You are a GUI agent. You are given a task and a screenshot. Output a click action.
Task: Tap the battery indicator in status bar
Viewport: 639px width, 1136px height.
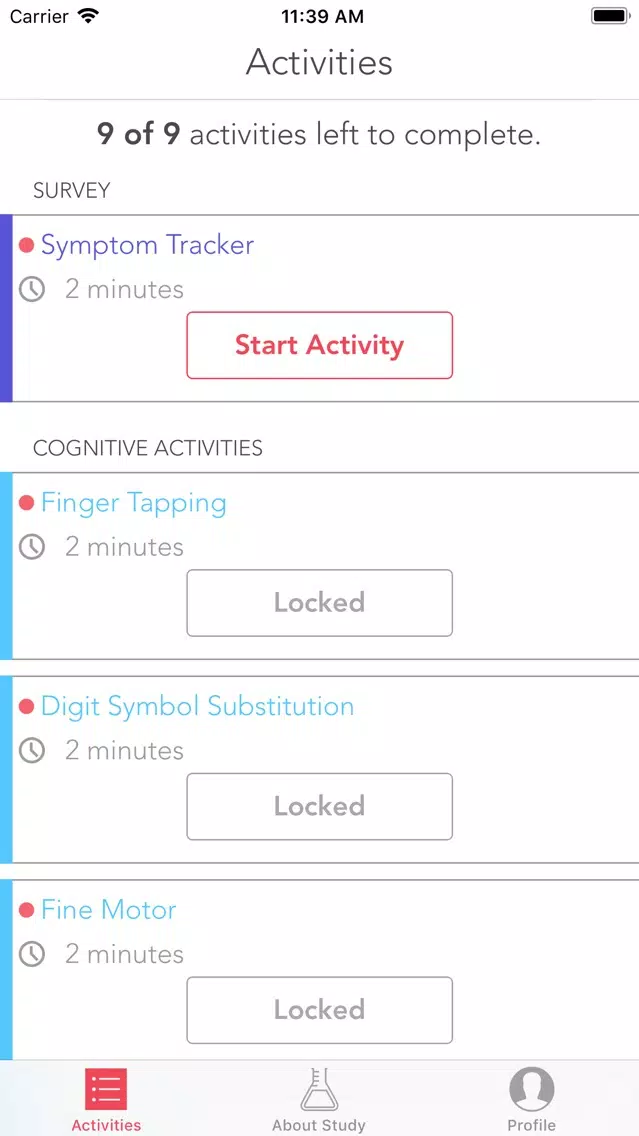611,16
